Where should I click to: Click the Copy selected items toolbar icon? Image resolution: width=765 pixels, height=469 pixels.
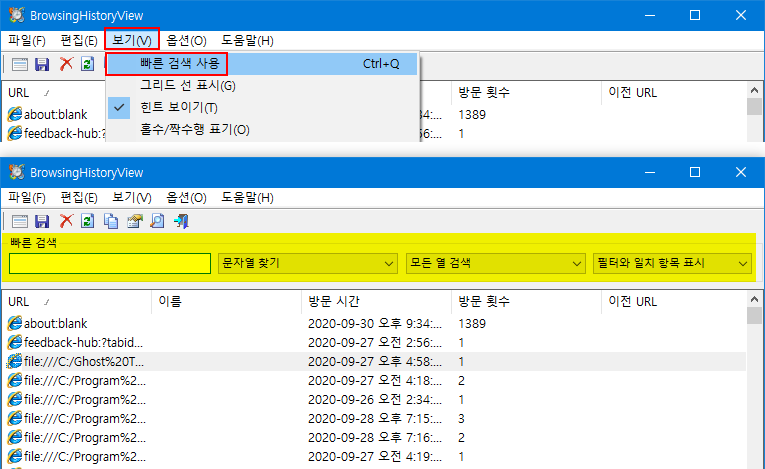111,221
